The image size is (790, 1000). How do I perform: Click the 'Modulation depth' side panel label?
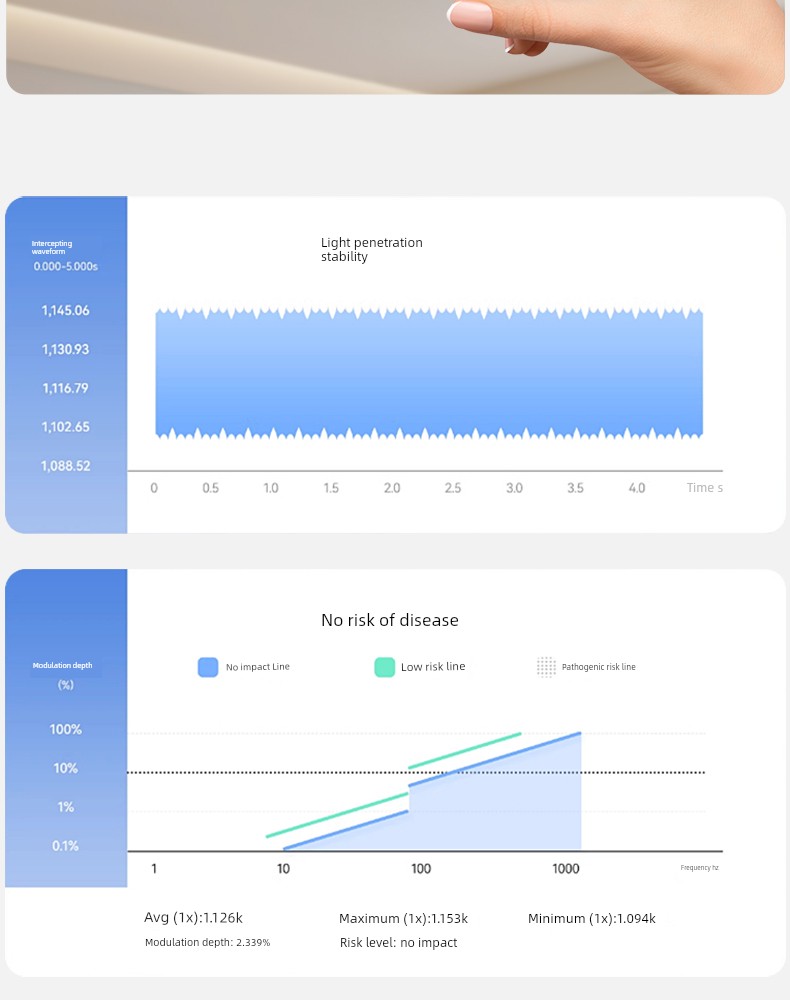click(x=62, y=665)
